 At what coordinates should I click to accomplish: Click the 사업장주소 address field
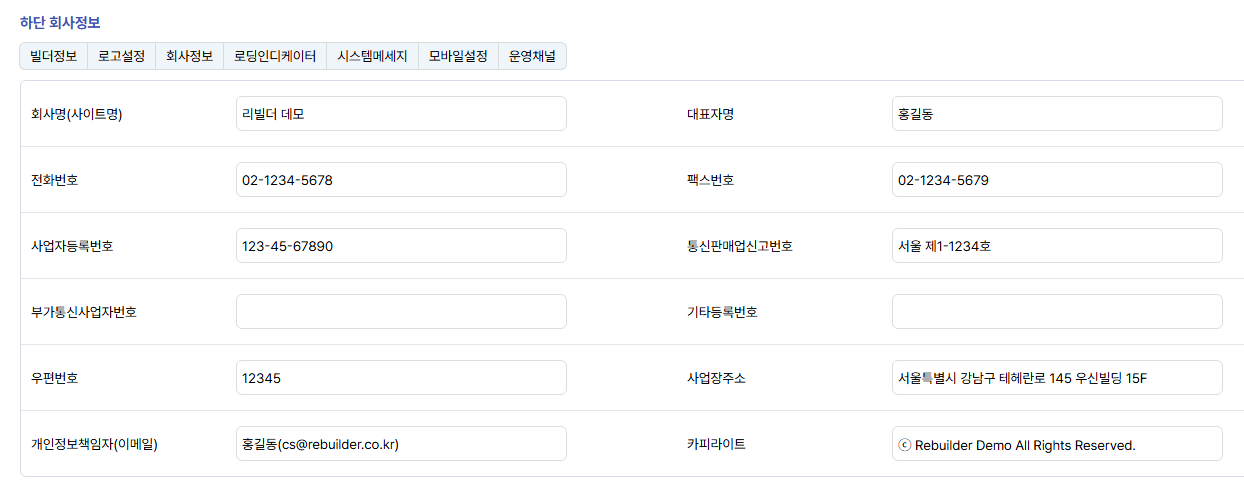pyautogui.click(x=1057, y=378)
